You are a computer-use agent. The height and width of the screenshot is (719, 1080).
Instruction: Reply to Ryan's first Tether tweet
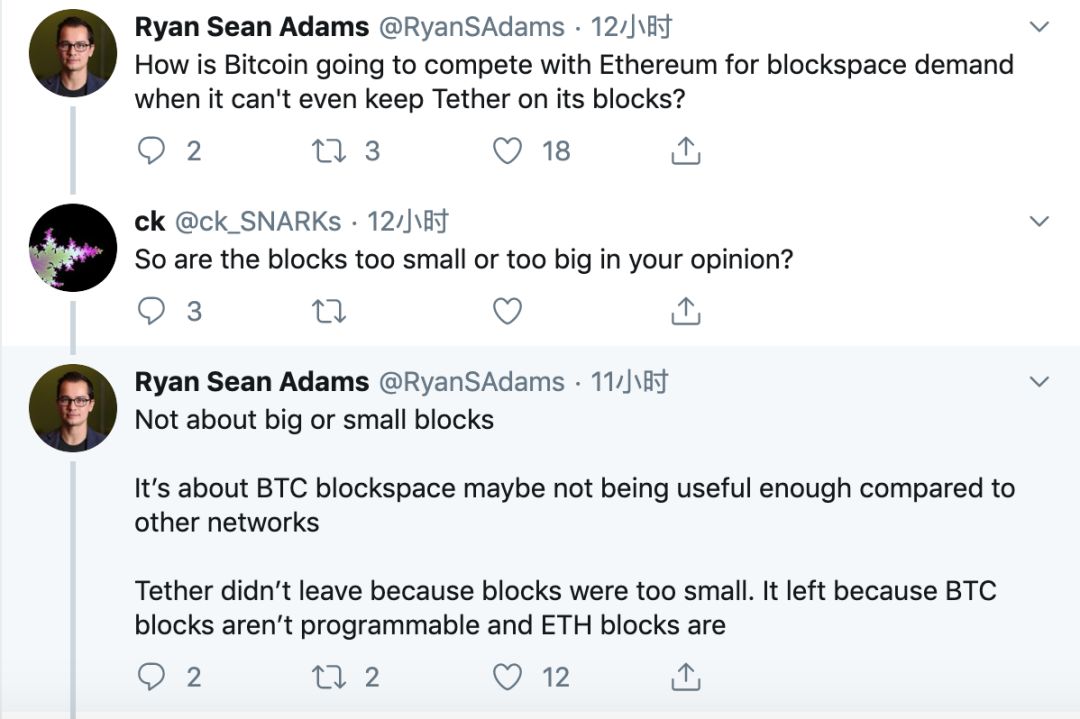[151, 151]
